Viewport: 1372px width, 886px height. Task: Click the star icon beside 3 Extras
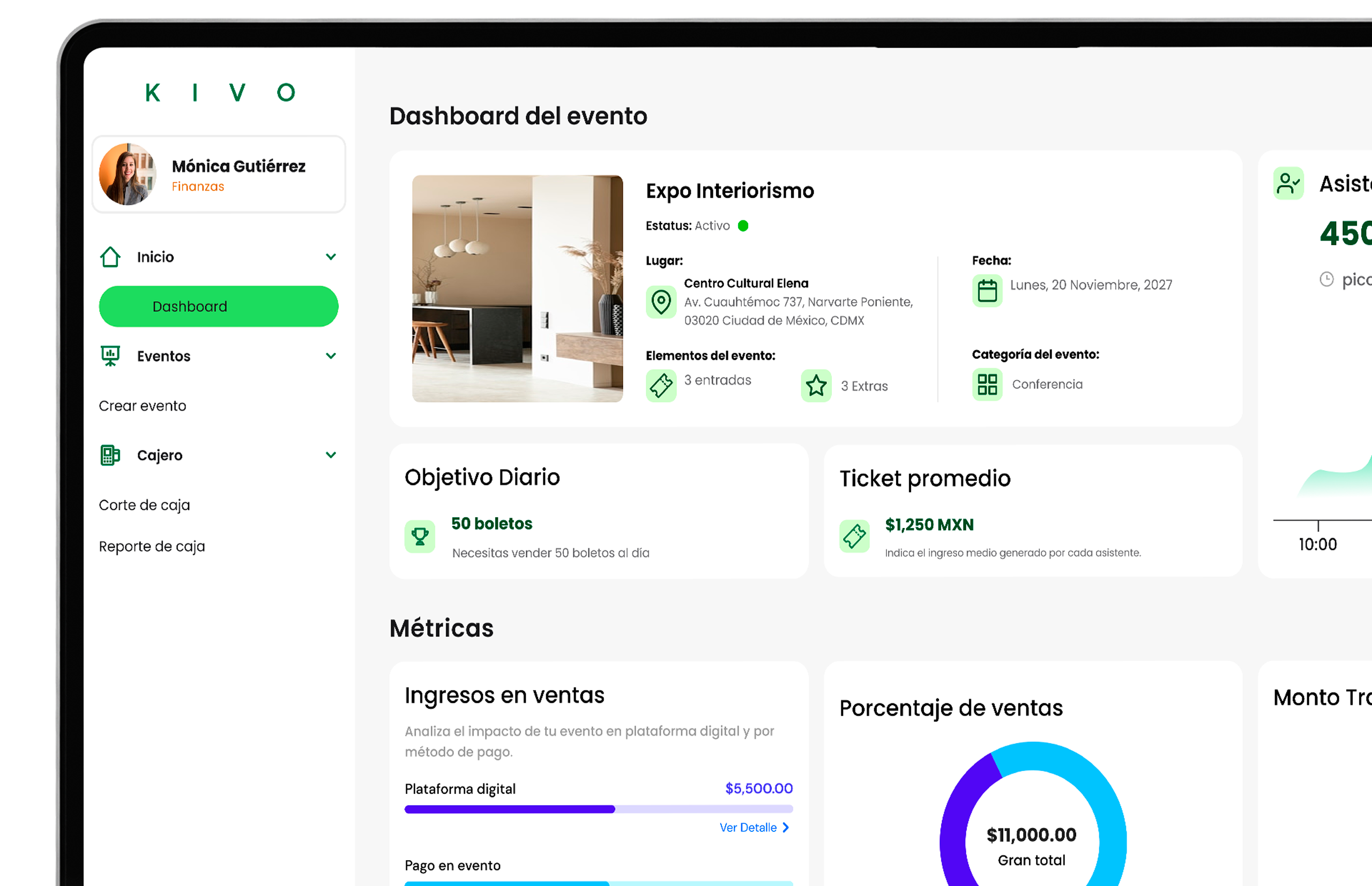(816, 385)
